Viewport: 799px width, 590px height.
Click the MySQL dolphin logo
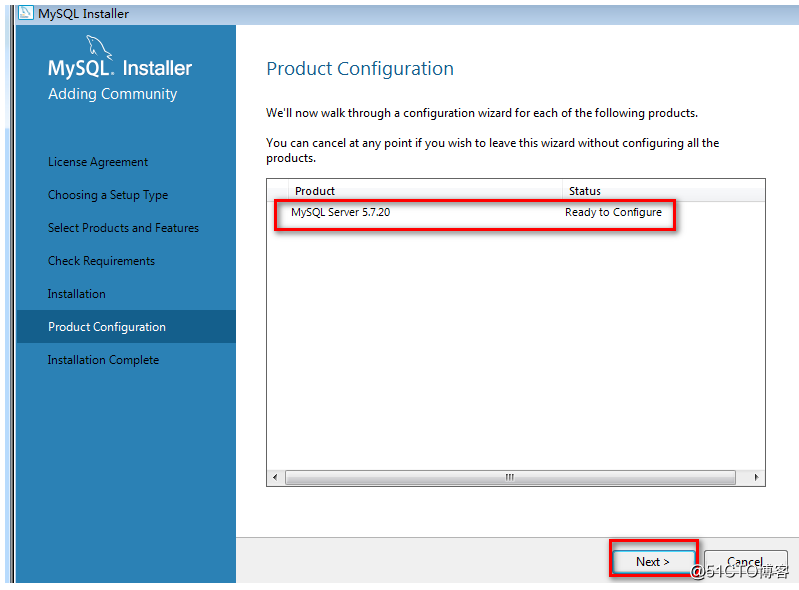tap(99, 47)
